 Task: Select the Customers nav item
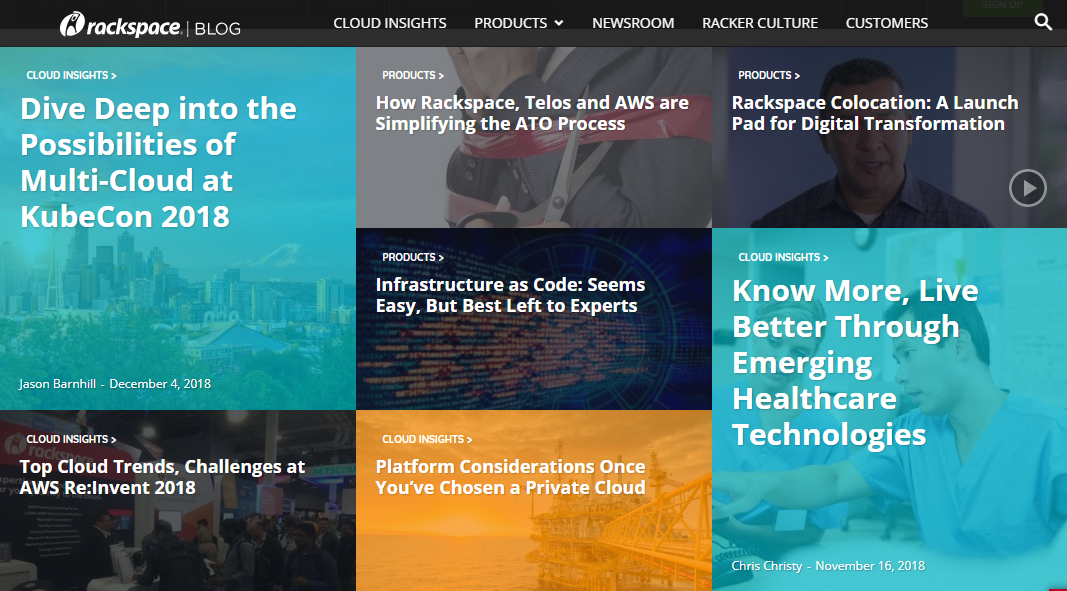pyautogui.click(x=887, y=23)
